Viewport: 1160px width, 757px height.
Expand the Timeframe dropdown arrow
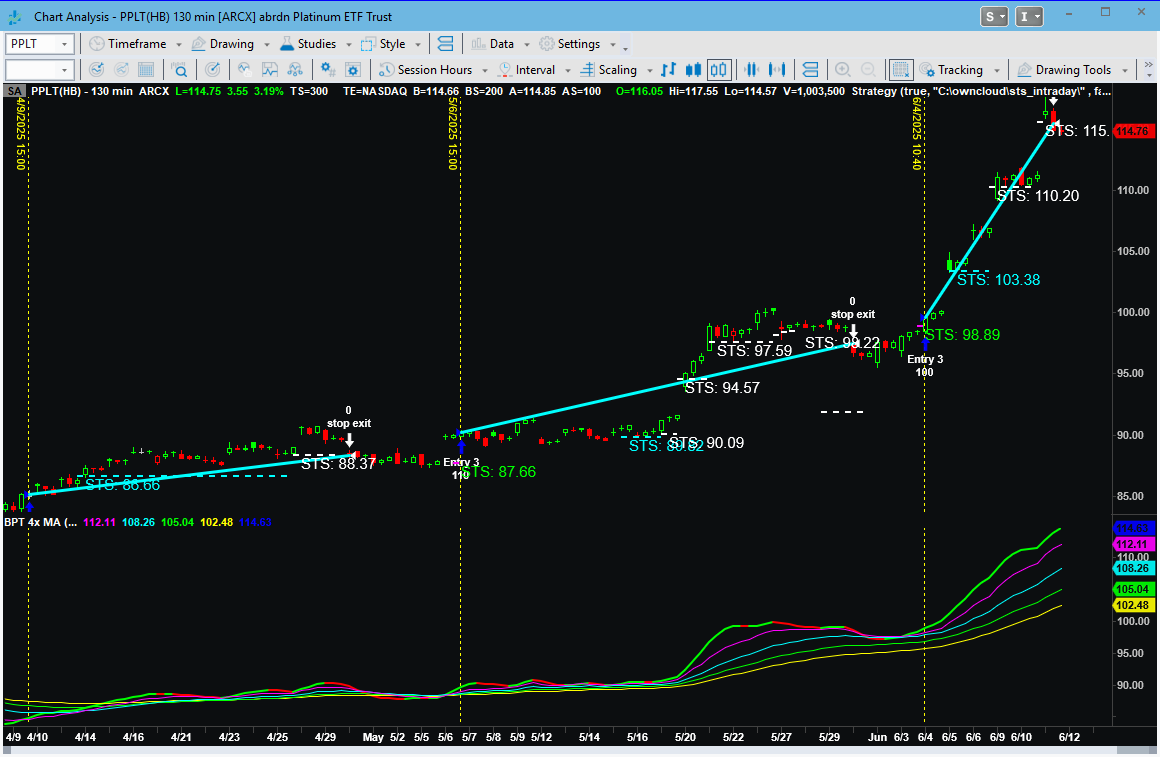tap(179, 44)
